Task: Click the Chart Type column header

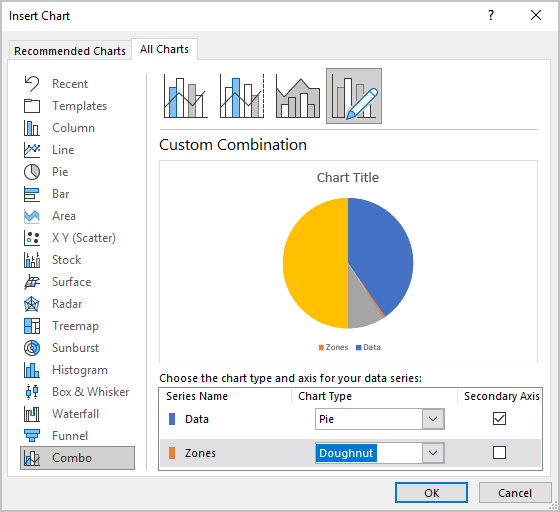Action: click(x=325, y=396)
